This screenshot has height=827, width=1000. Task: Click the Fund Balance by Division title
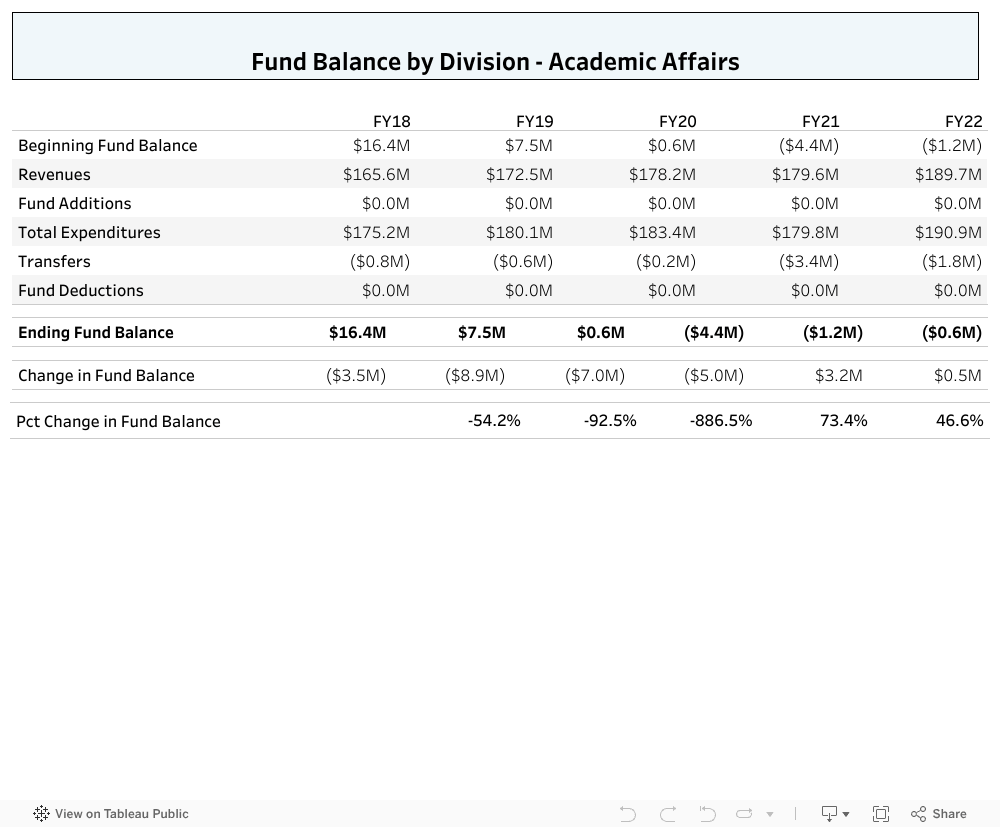pos(496,61)
